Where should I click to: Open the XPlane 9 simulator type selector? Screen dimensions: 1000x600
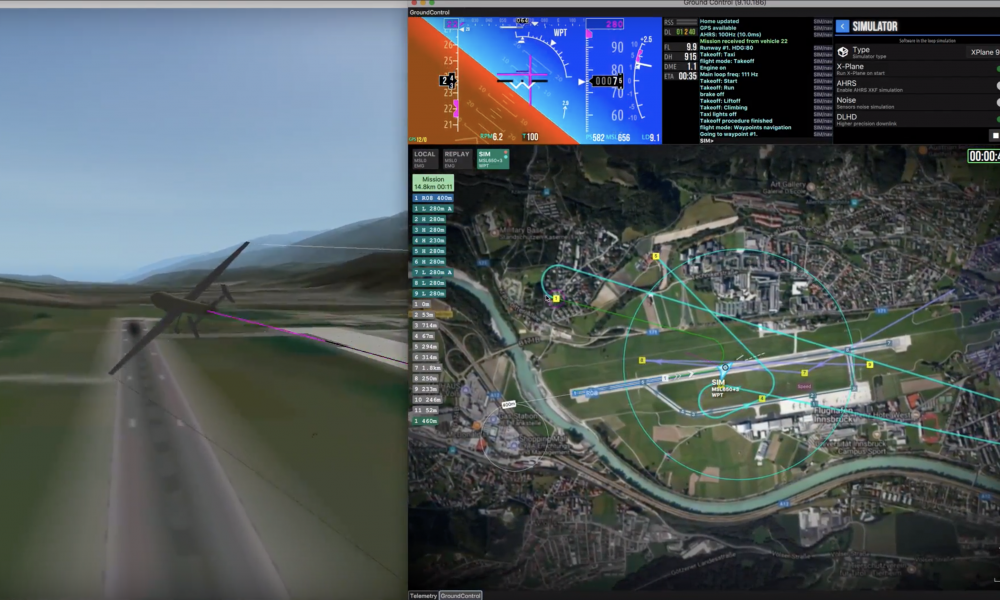[983, 52]
